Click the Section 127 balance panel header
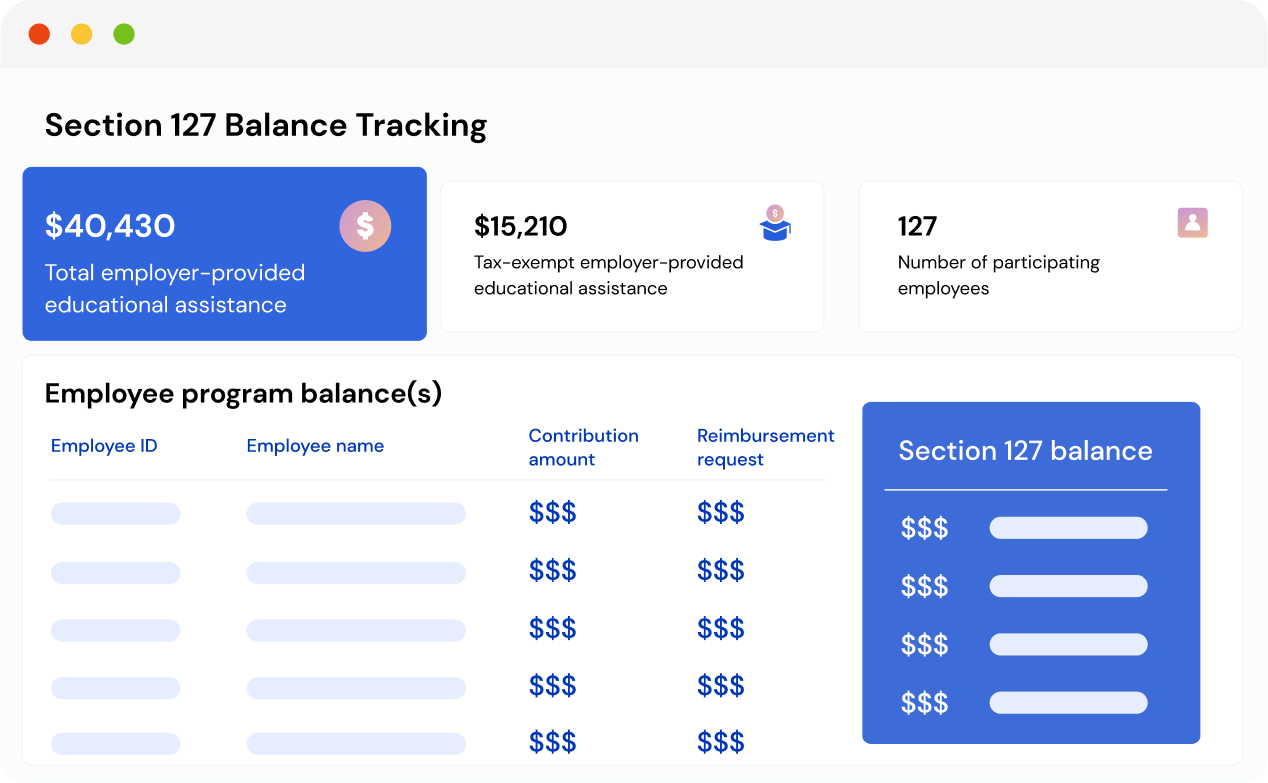Image resolution: width=1268 pixels, height=783 pixels. pos(1025,451)
